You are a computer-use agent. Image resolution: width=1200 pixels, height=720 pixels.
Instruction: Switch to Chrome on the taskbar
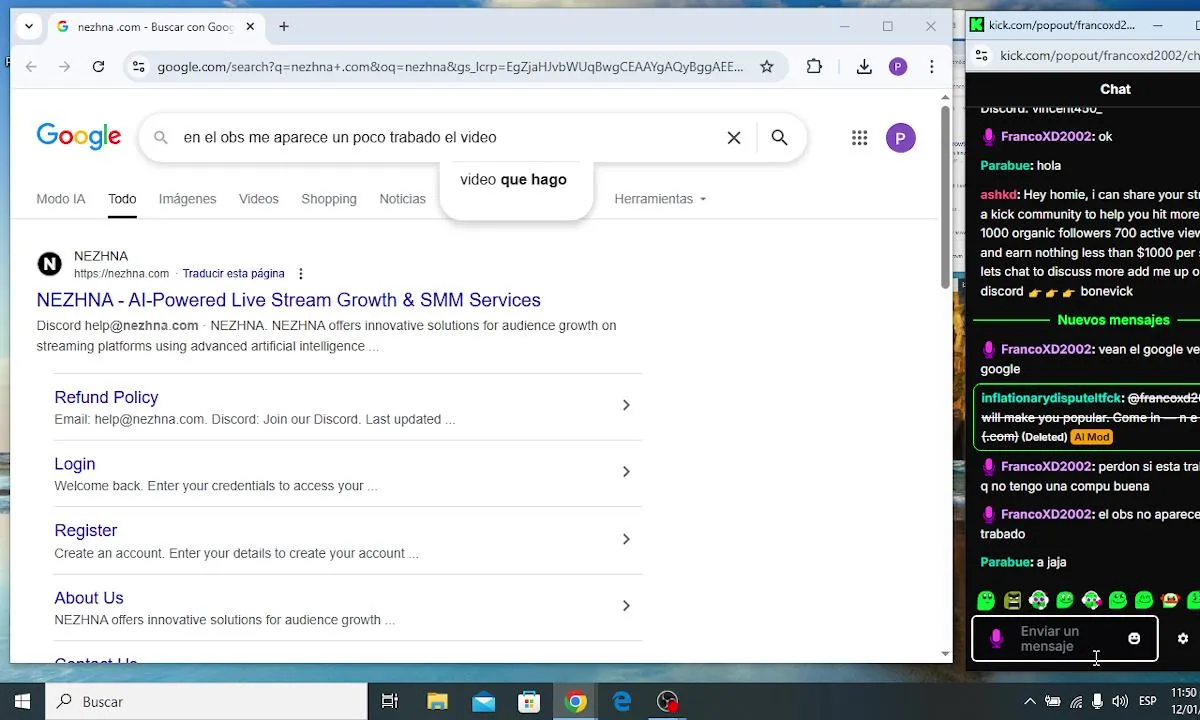pyautogui.click(x=576, y=702)
